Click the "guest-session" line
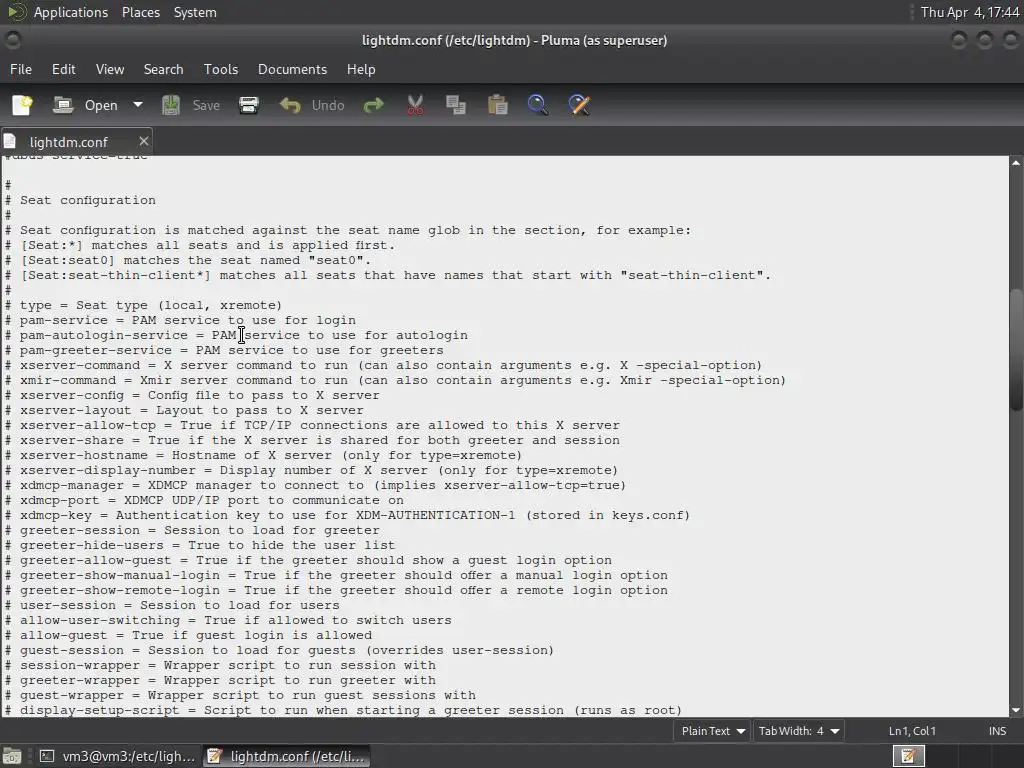The height and width of the screenshot is (768, 1024). tap(280, 651)
